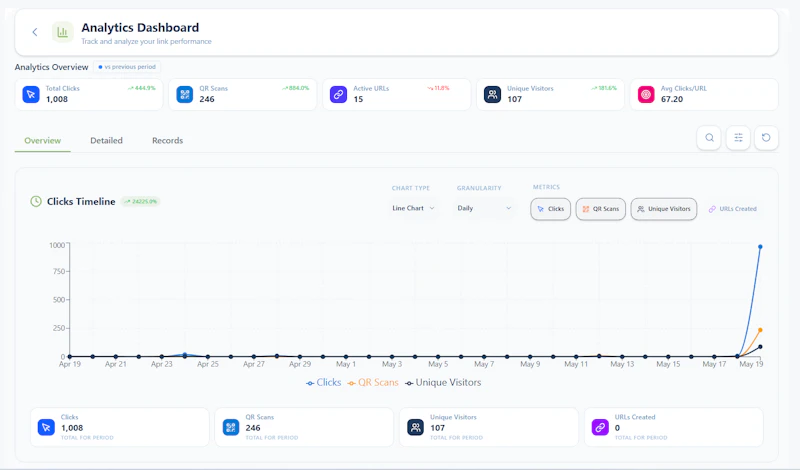Switch to the Detailed tab
Image resolution: width=800 pixels, height=470 pixels.
pos(106,140)
